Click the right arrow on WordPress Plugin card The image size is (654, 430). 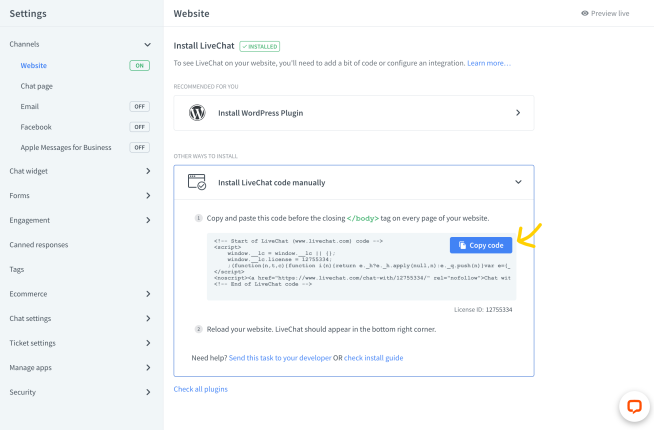pyautogui.click(x=518, y=113)
